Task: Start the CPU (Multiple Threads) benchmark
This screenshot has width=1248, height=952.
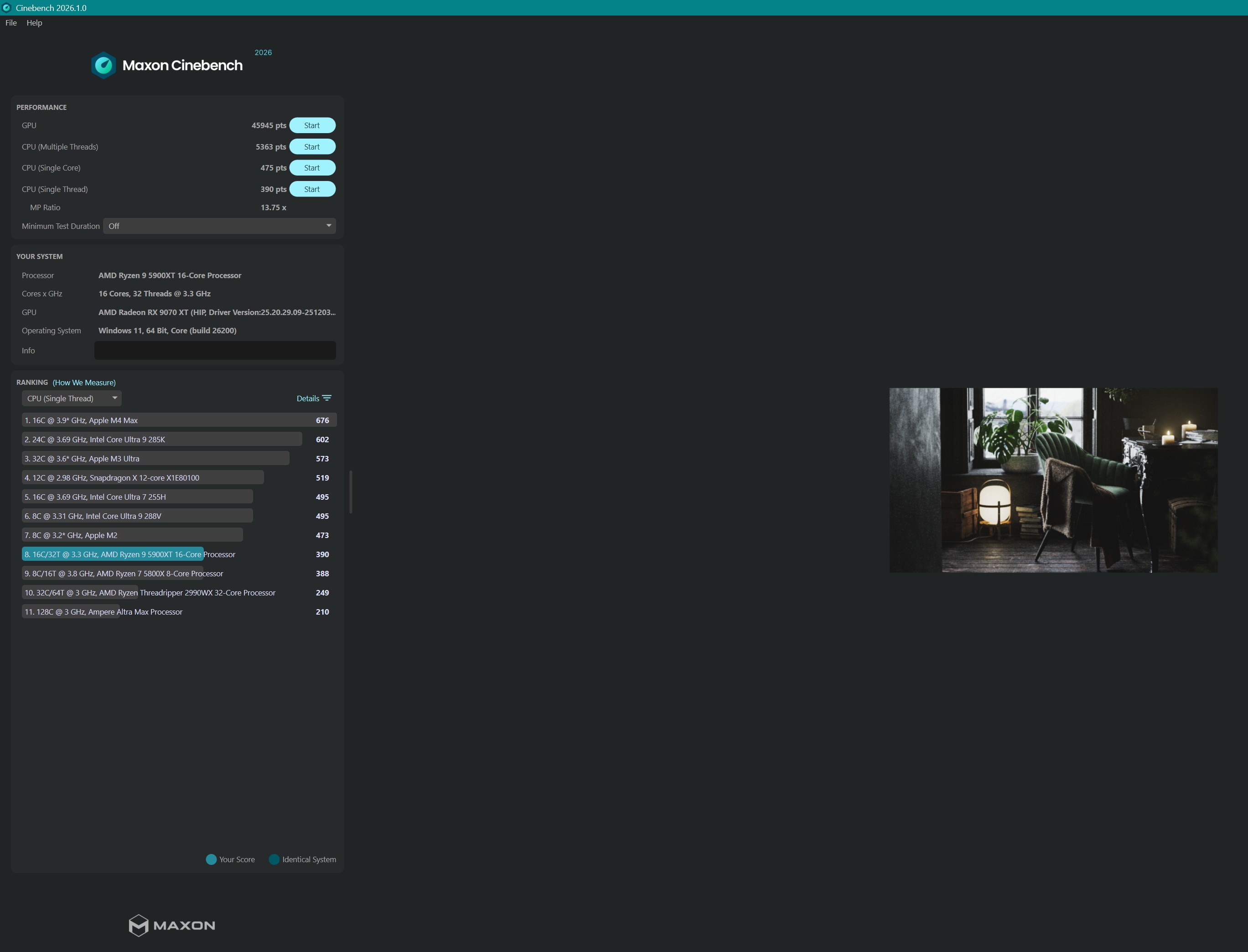Action: 312,146
